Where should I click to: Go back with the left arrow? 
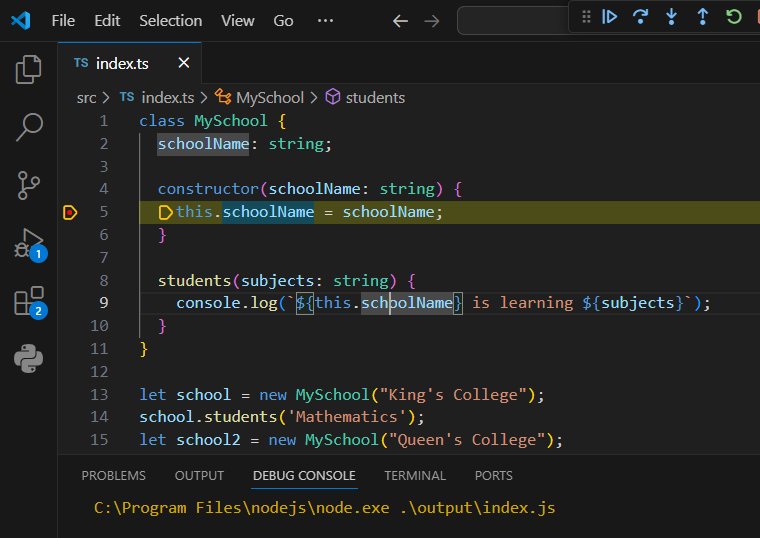coord(400,20)
